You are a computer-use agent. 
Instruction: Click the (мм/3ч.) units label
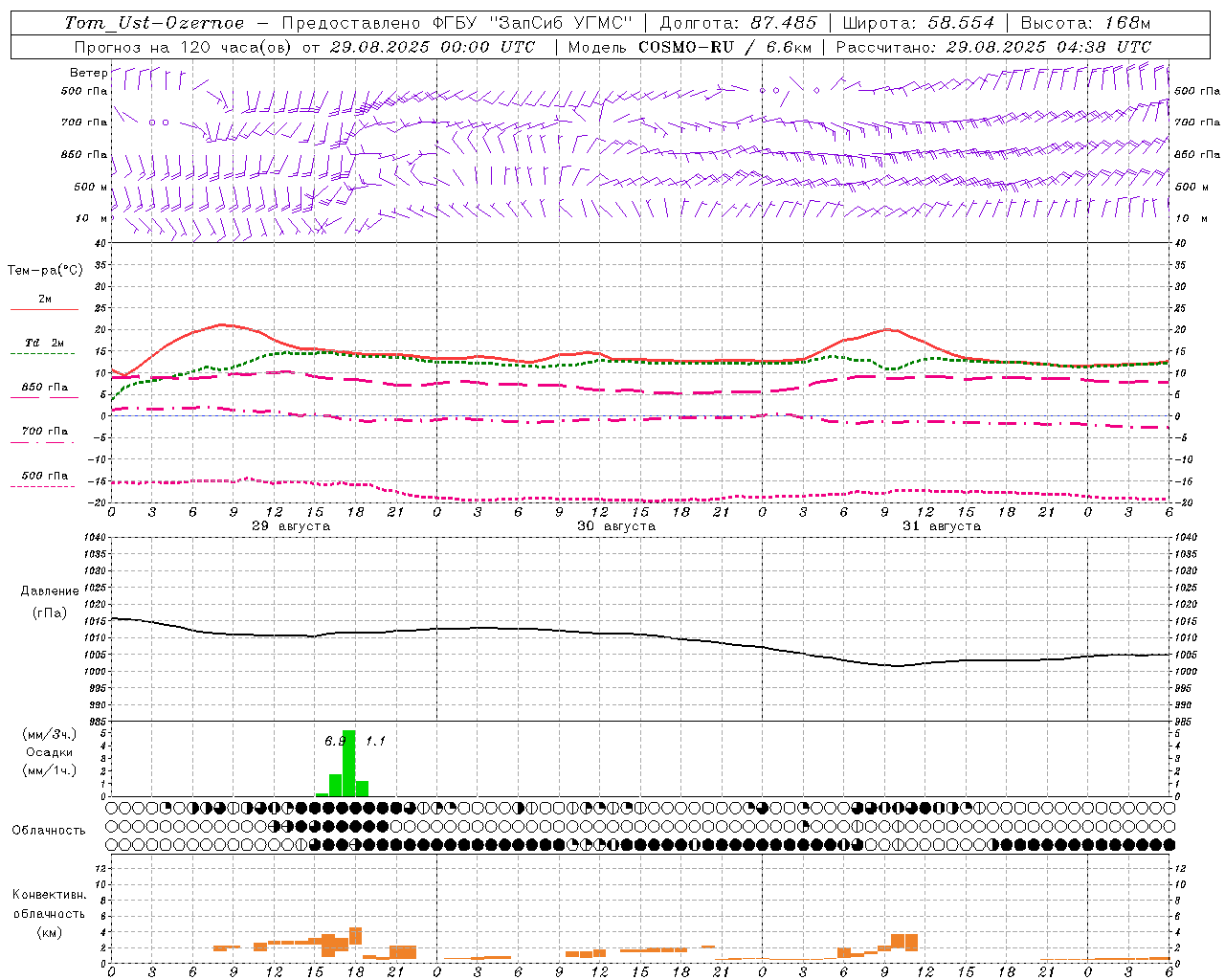[x=50, y=734]
